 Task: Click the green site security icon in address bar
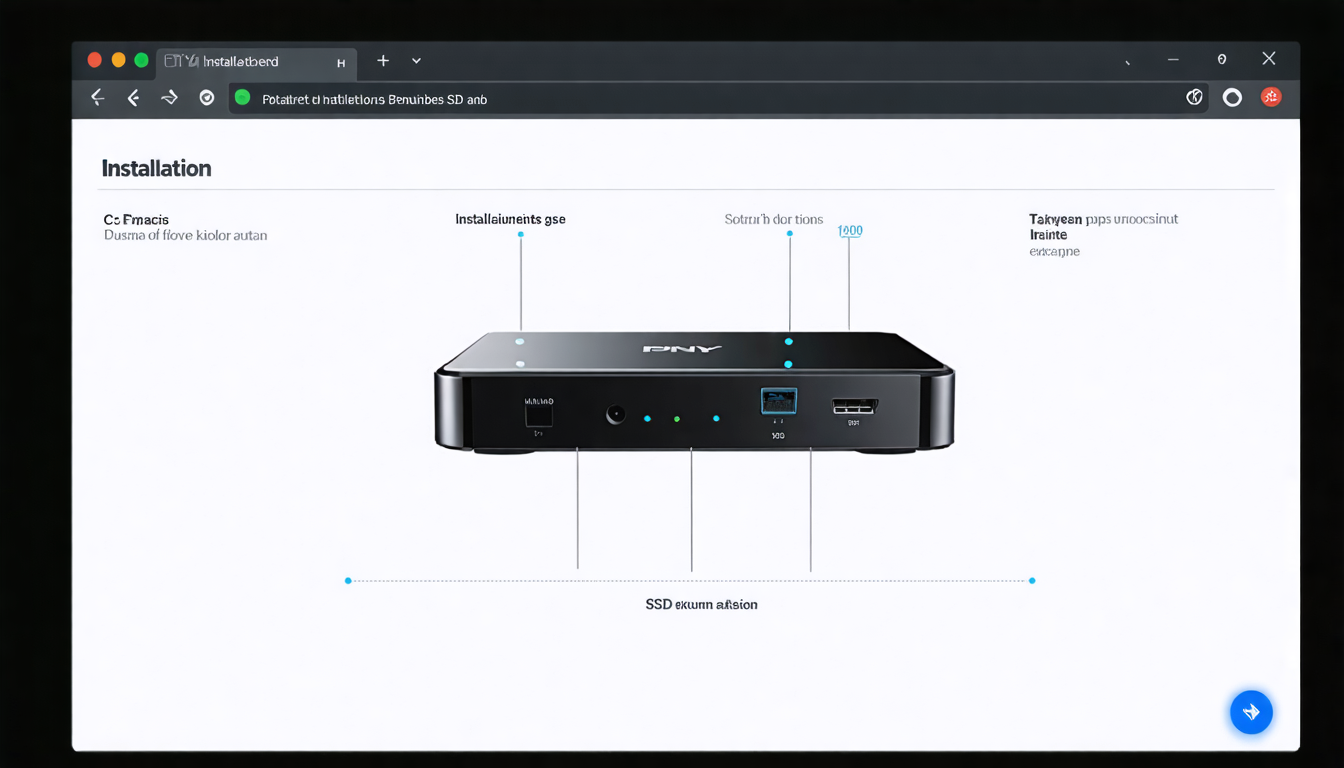point(241,98)
